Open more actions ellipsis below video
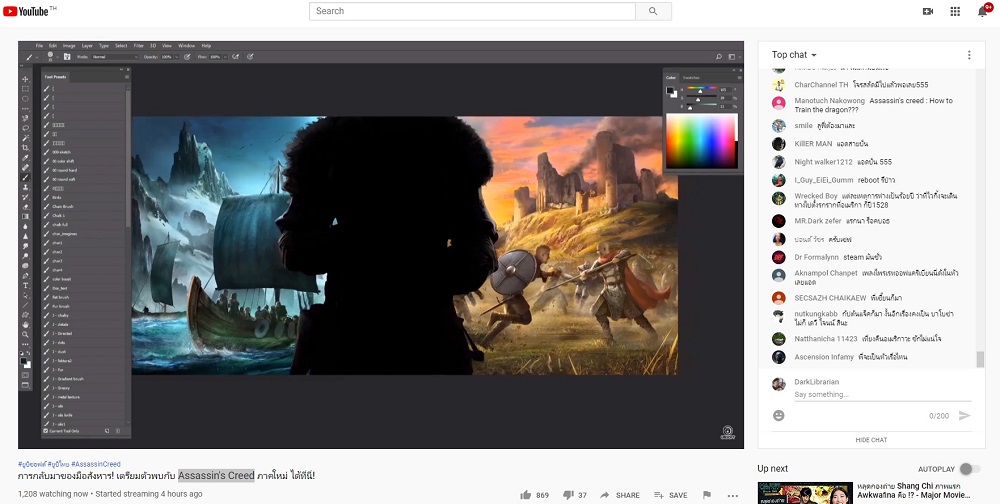1000x504 pixels. coord(733,495)
